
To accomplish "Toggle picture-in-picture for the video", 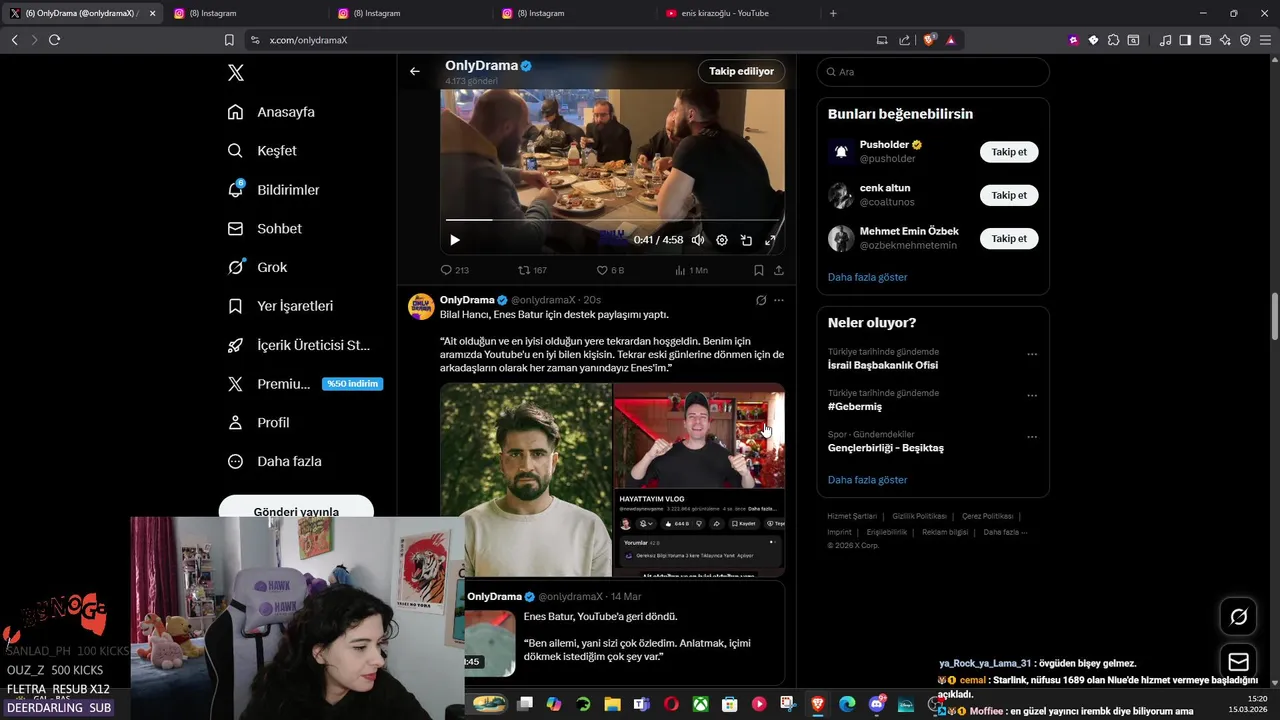I will click(x=746, y=240).
